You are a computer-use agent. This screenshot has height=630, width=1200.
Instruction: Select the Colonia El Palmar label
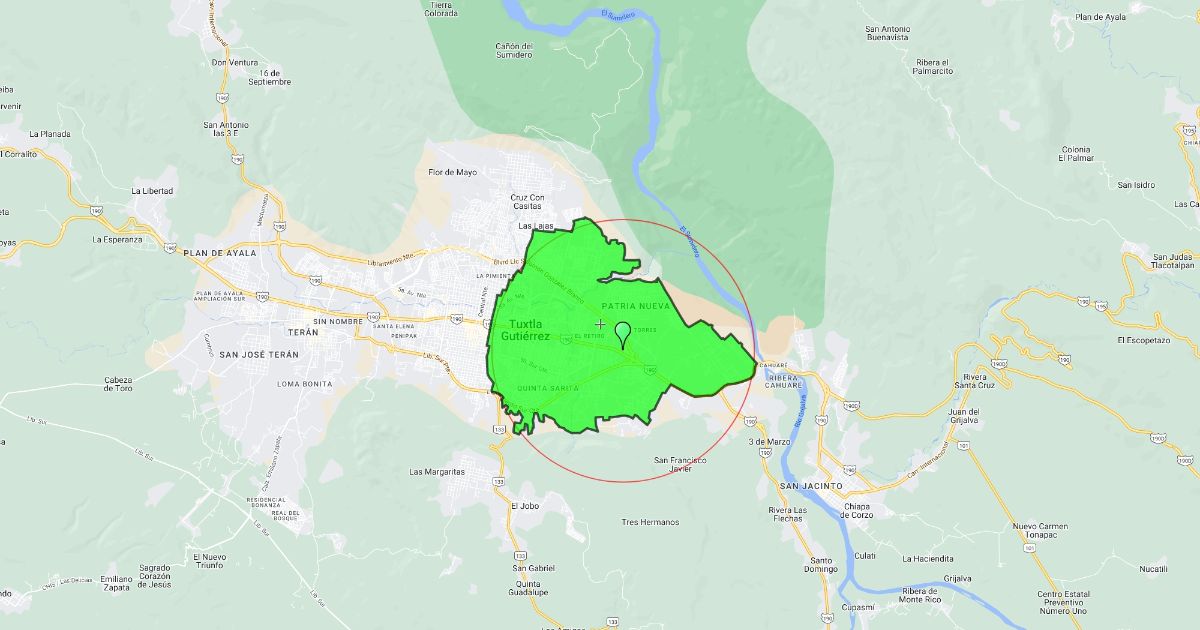[1076, 154]
